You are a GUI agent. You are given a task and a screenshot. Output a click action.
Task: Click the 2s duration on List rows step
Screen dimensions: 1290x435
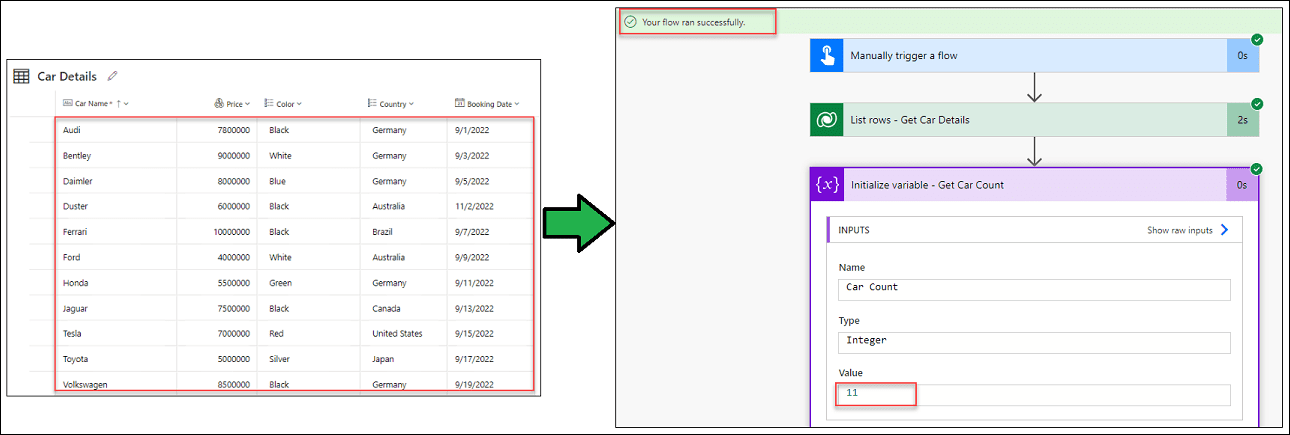pyautogui.click(x=1243, y=120)
